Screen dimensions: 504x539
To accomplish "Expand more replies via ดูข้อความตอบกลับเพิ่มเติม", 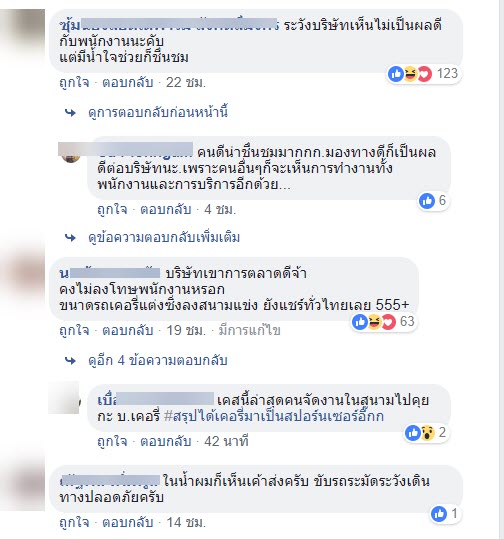I will (x=164, y=238).
